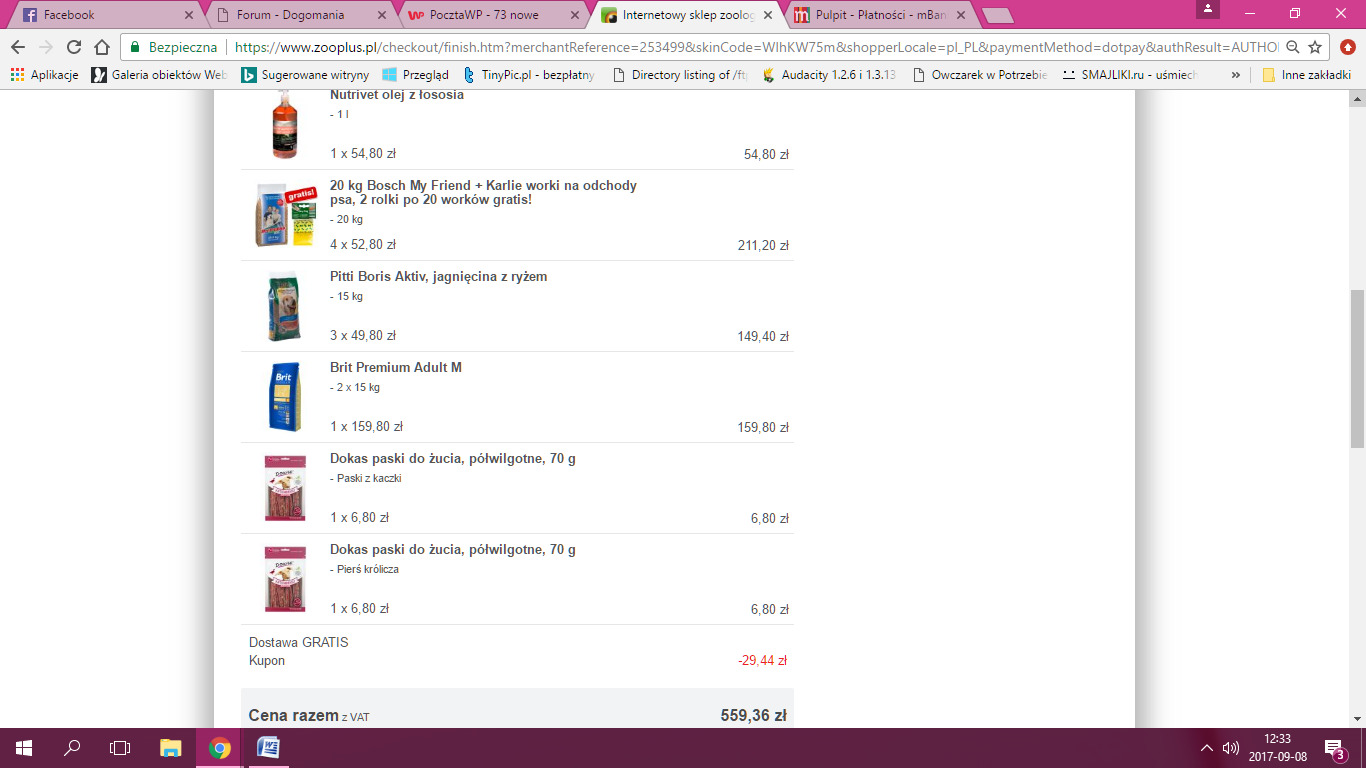Click the 149,40 zł price
Screen dimensions: 1366x768
pos(763,337)
